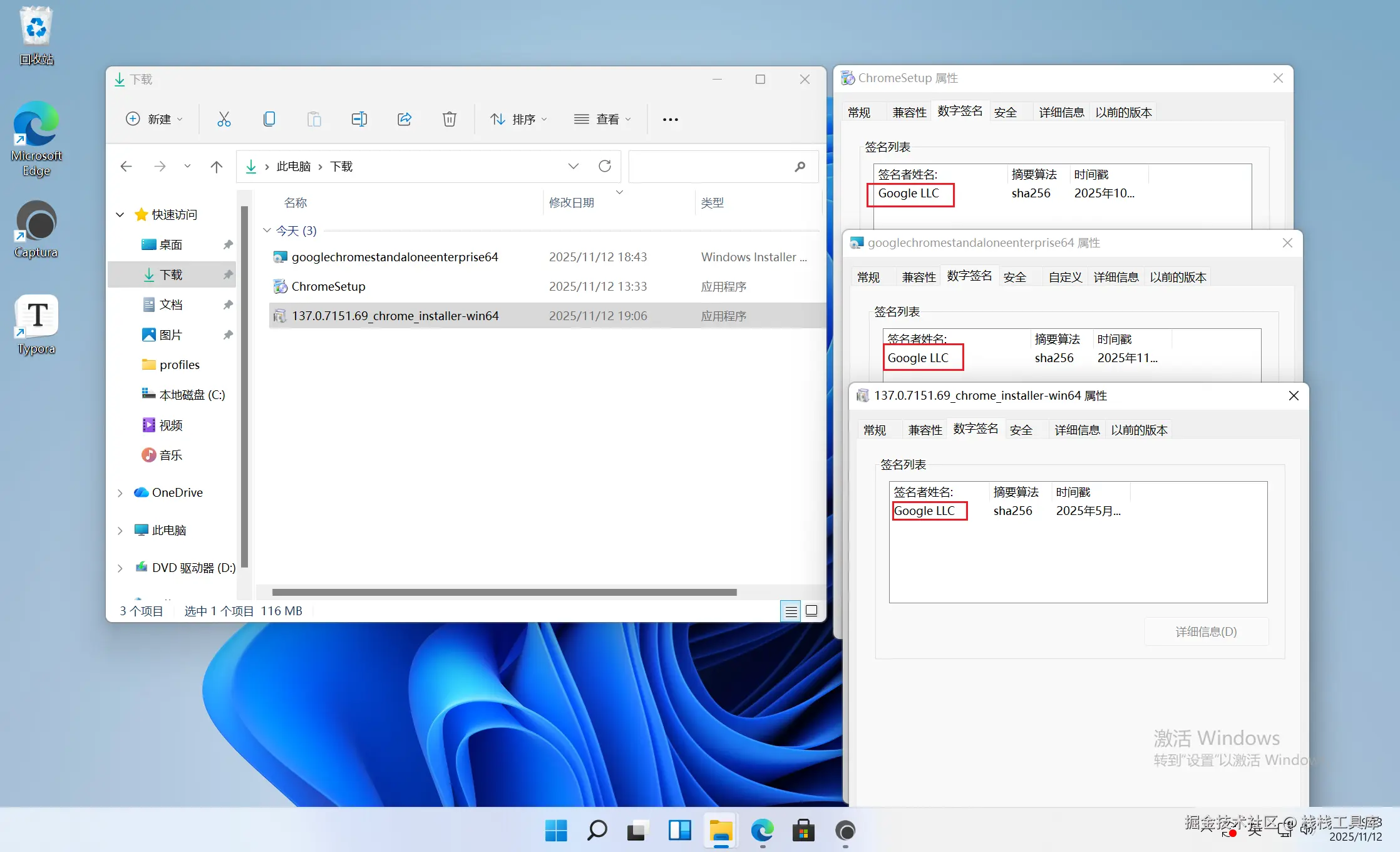Screen dimensions: 1400x852
Task: Click the Cut scissors icon in toolbar
Action: 224,119
